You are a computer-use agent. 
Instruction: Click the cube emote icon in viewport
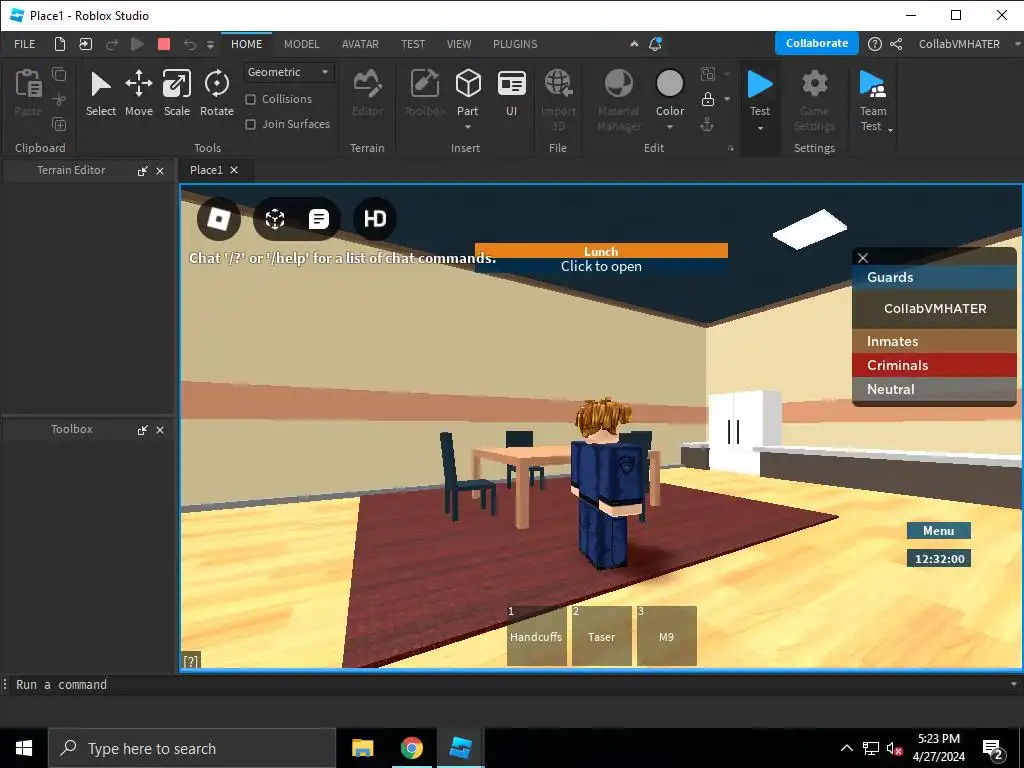(x=275, y=219)
